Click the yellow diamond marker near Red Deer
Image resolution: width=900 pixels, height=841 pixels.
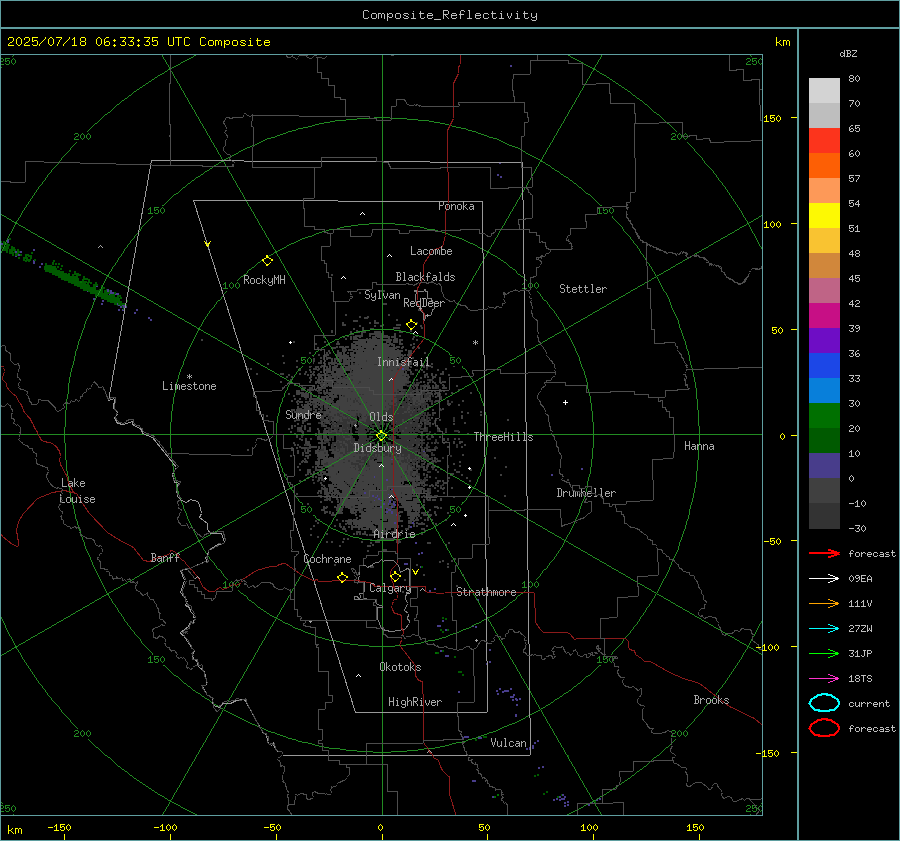[412, 325]
